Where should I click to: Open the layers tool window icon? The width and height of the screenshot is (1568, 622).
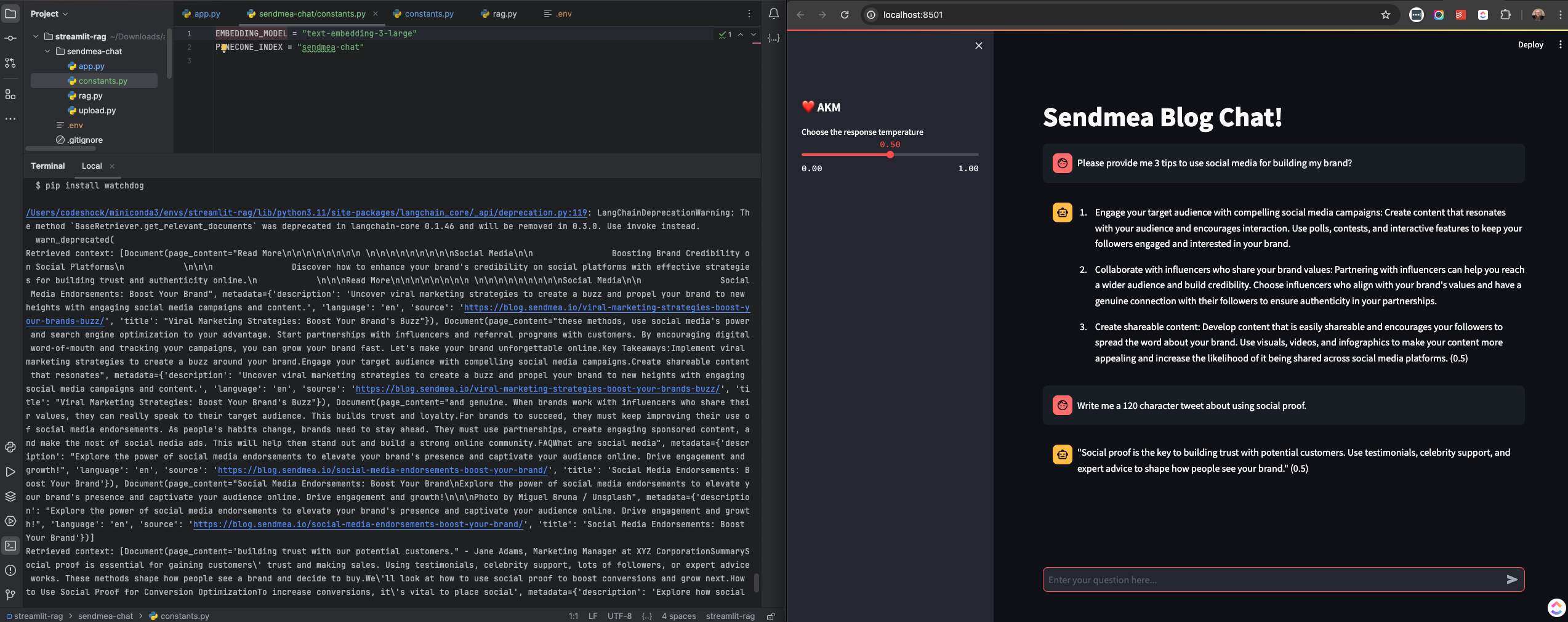pos(10,496)
